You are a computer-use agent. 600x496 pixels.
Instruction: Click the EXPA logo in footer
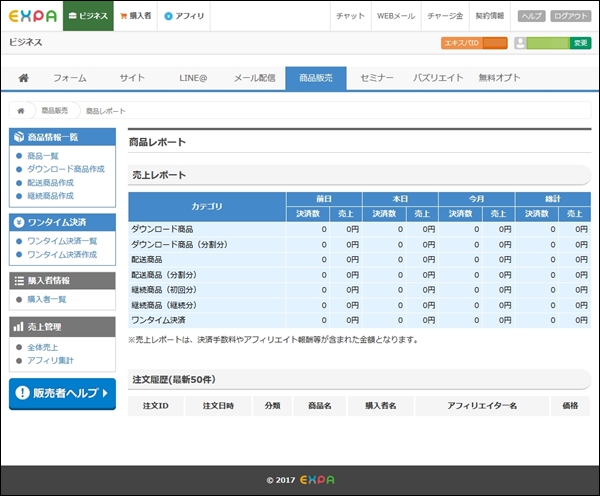tap(317, 480)
